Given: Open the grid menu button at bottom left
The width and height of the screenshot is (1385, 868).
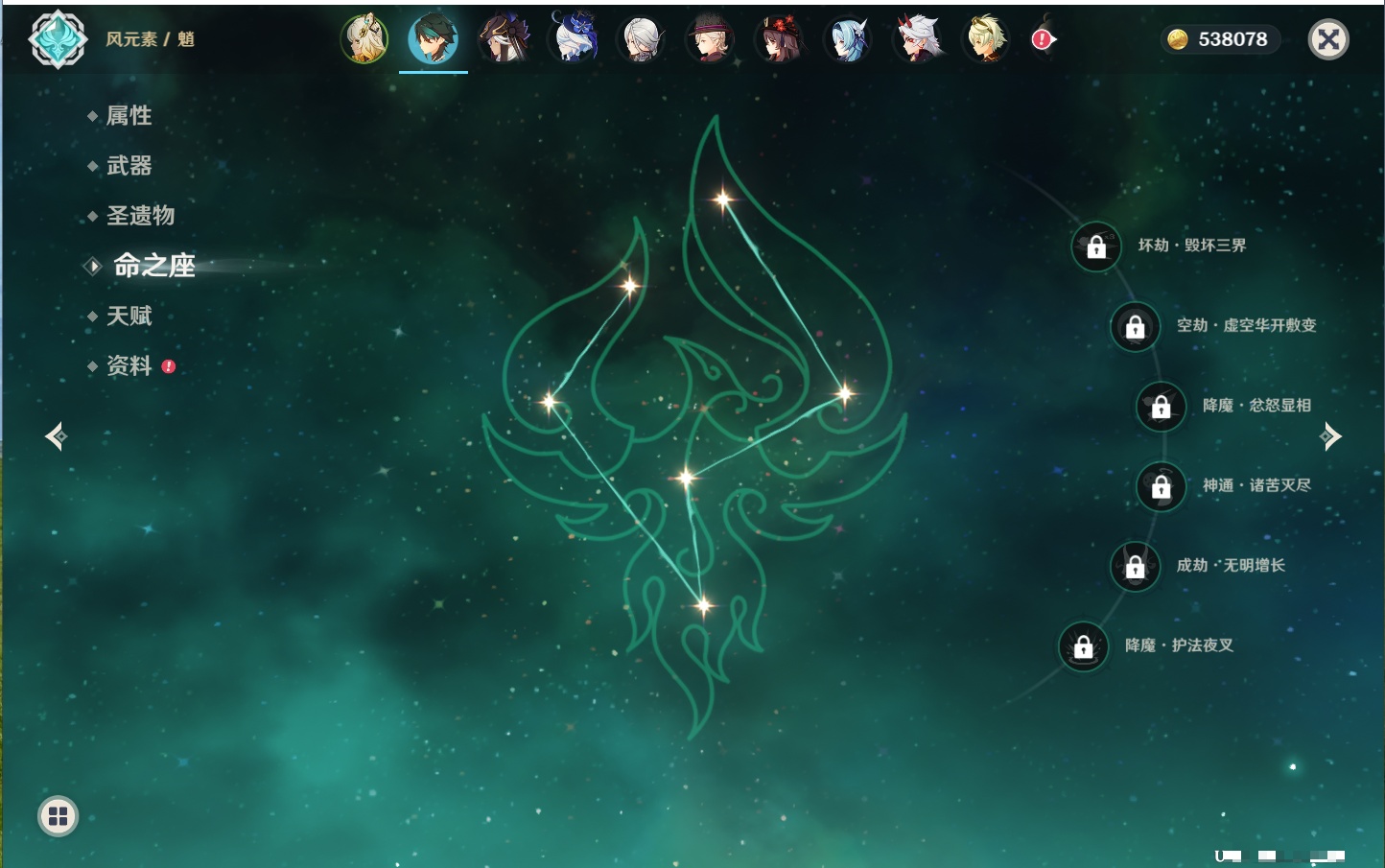Looking at the screenshot, I should point(58,816).
